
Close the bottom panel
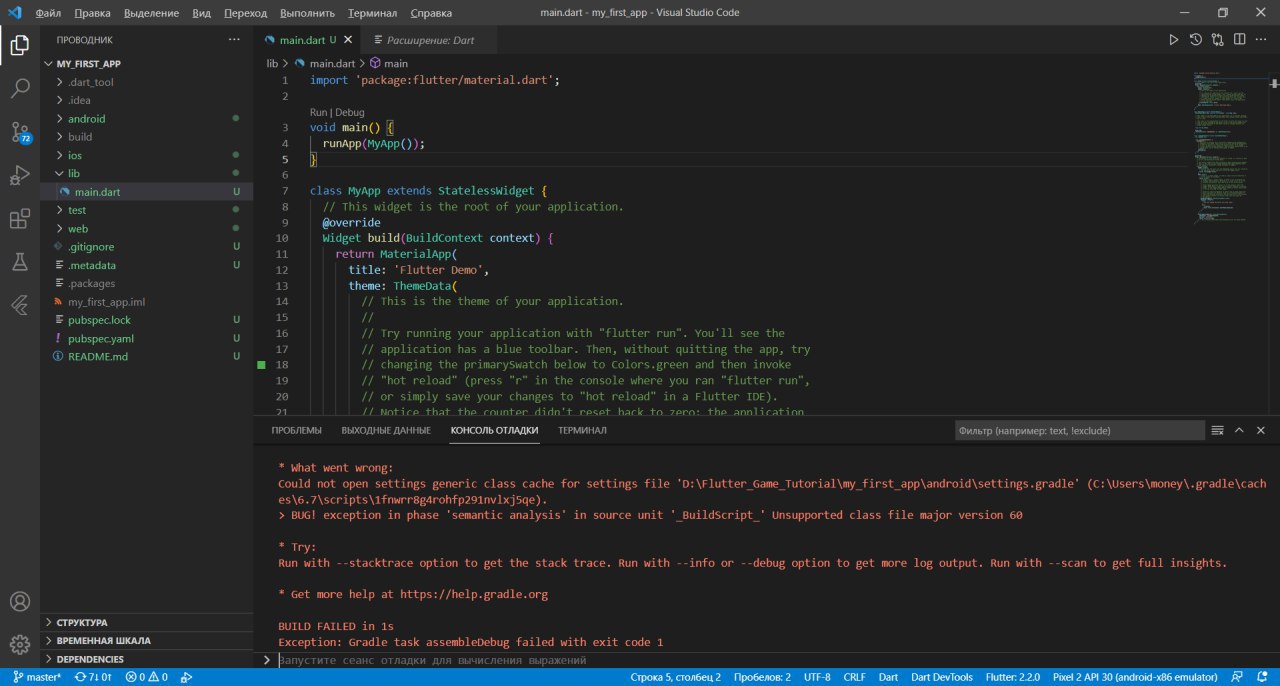[1261, 430]
